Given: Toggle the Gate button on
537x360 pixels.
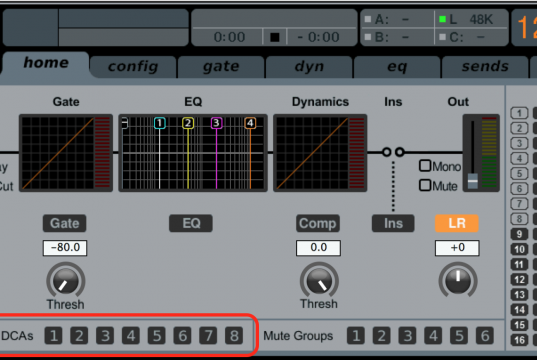Looking at the screenshot, I should (64, 223).
